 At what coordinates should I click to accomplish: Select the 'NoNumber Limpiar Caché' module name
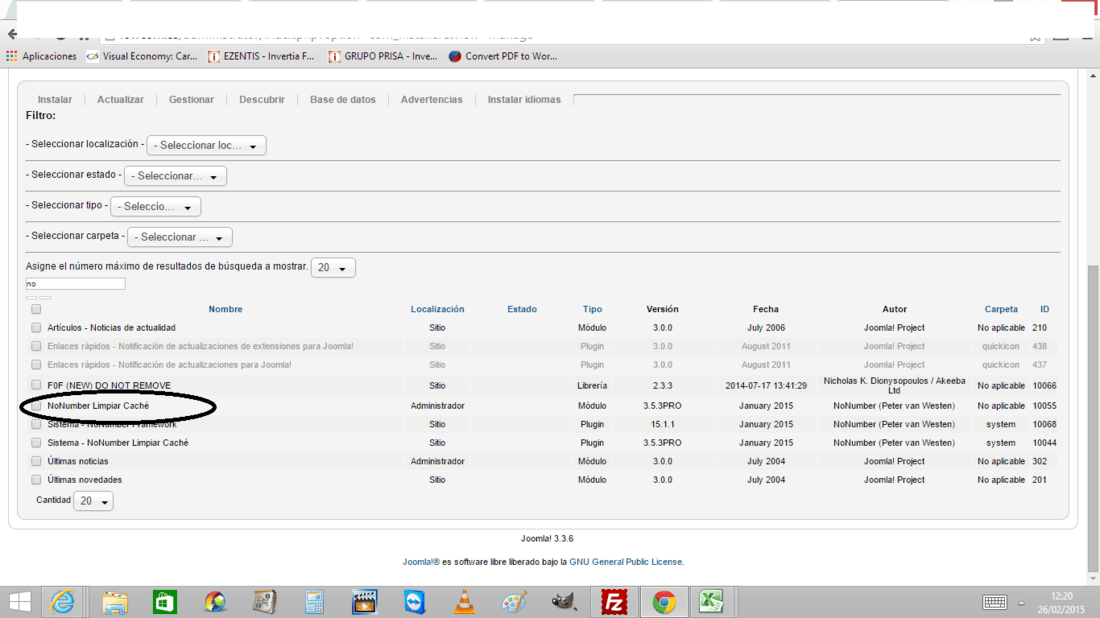(98, 405)
